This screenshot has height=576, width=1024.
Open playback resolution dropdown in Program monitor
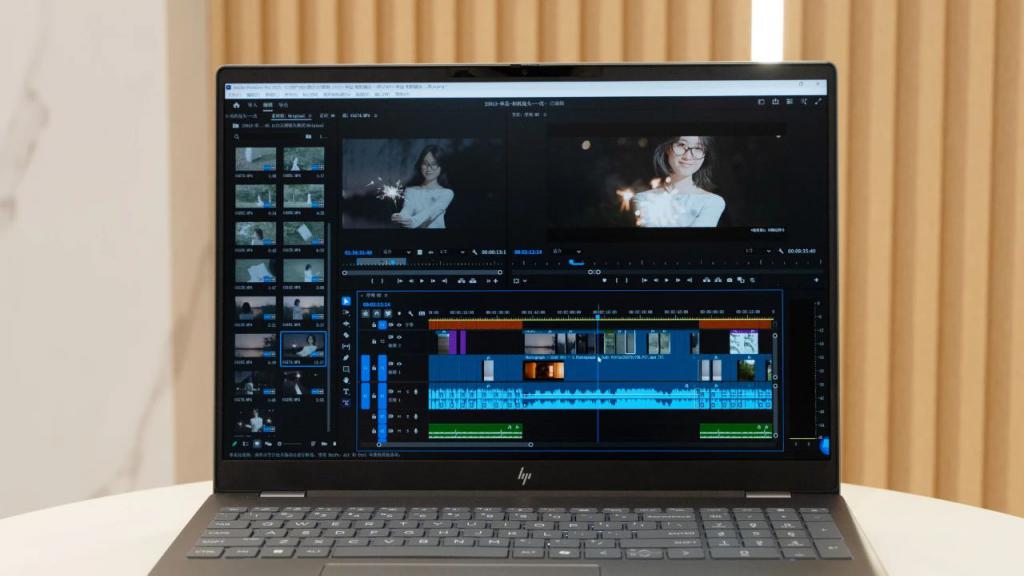(x=758, y=251)
